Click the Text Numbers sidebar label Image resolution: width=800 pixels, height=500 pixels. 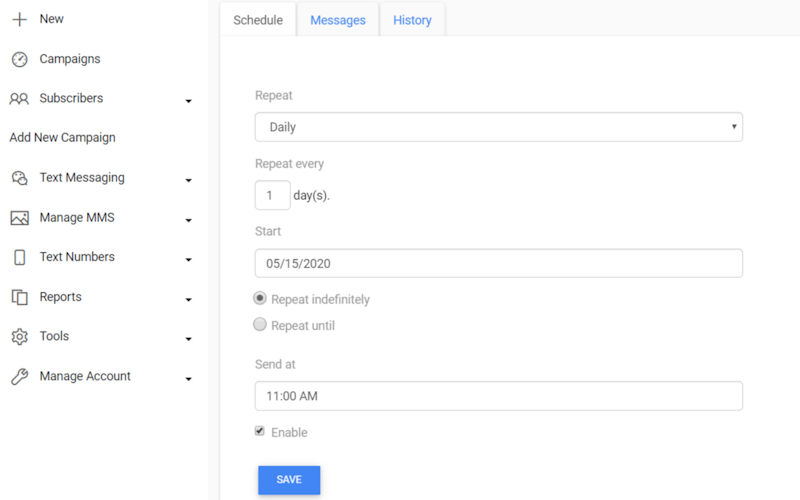tap(77, 257)
